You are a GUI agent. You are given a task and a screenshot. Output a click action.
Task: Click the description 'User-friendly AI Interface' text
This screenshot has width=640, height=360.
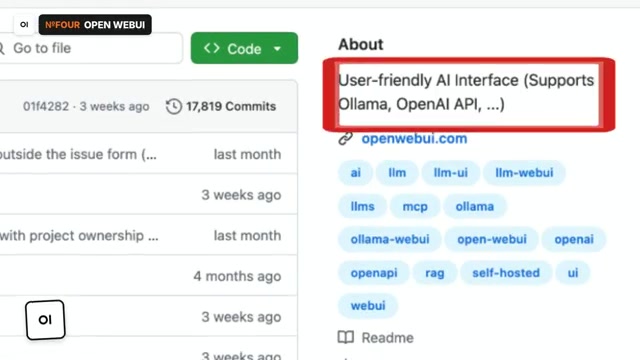pos(466,92)
